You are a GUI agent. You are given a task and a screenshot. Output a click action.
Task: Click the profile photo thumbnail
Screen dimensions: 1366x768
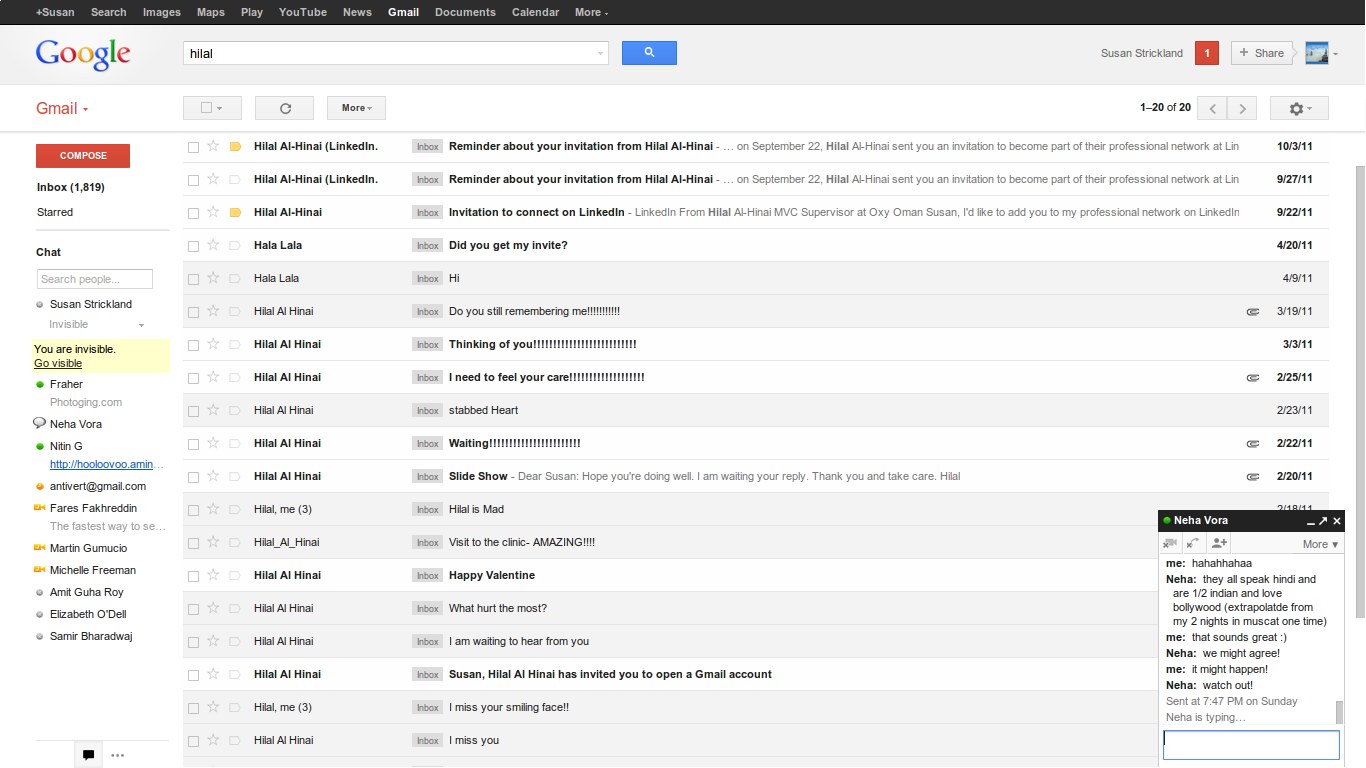pos(1317,53)
